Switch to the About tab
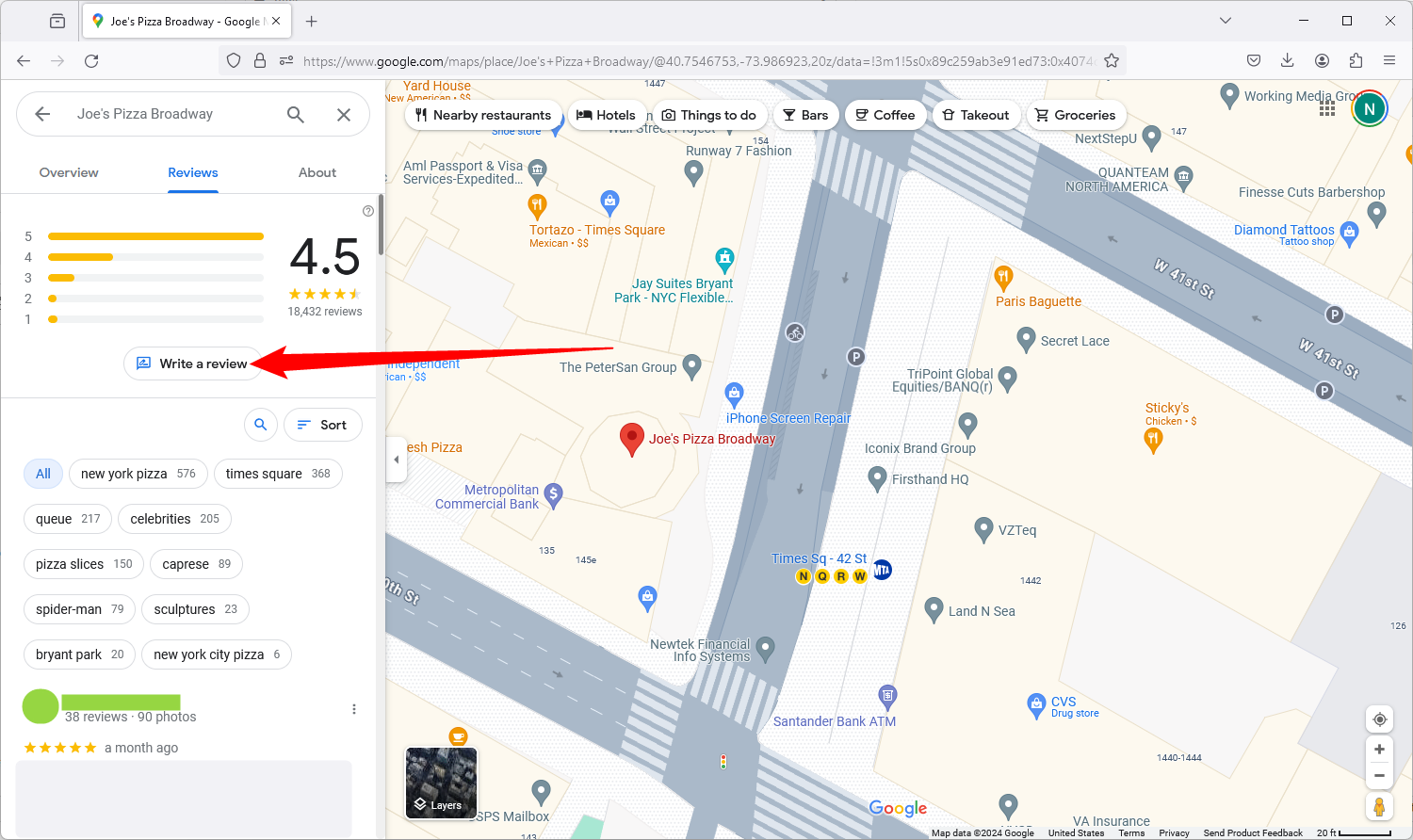 click(317, 172)
